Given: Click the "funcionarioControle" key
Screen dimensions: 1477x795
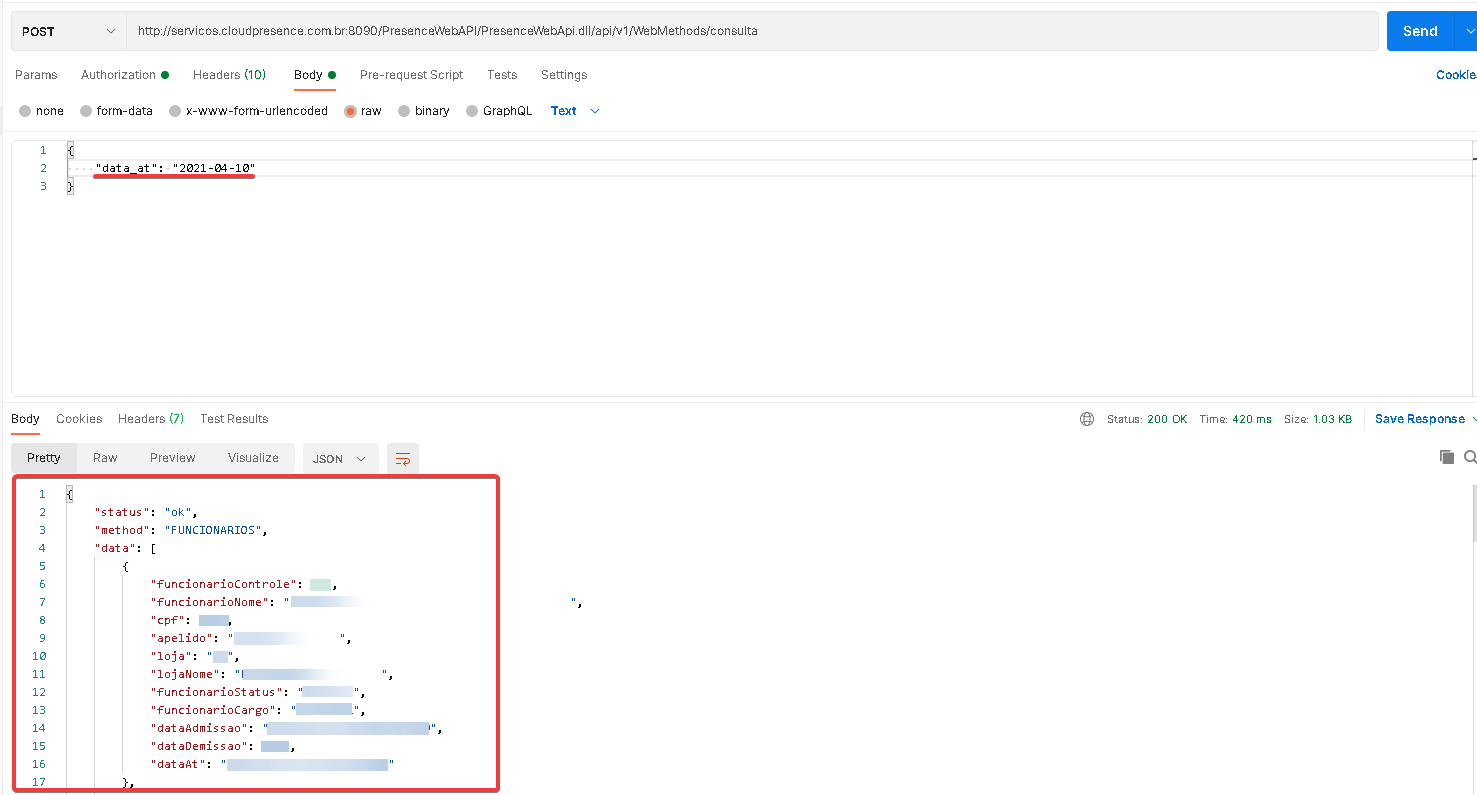Looking at the screenshot, I should tap(226, 584).
